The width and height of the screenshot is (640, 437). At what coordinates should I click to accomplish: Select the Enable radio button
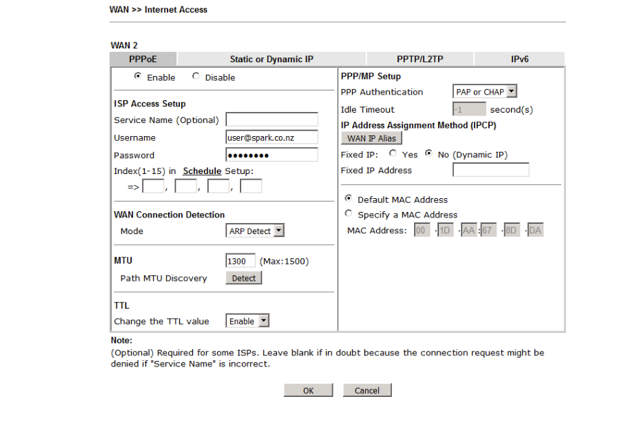pos(138,77)
